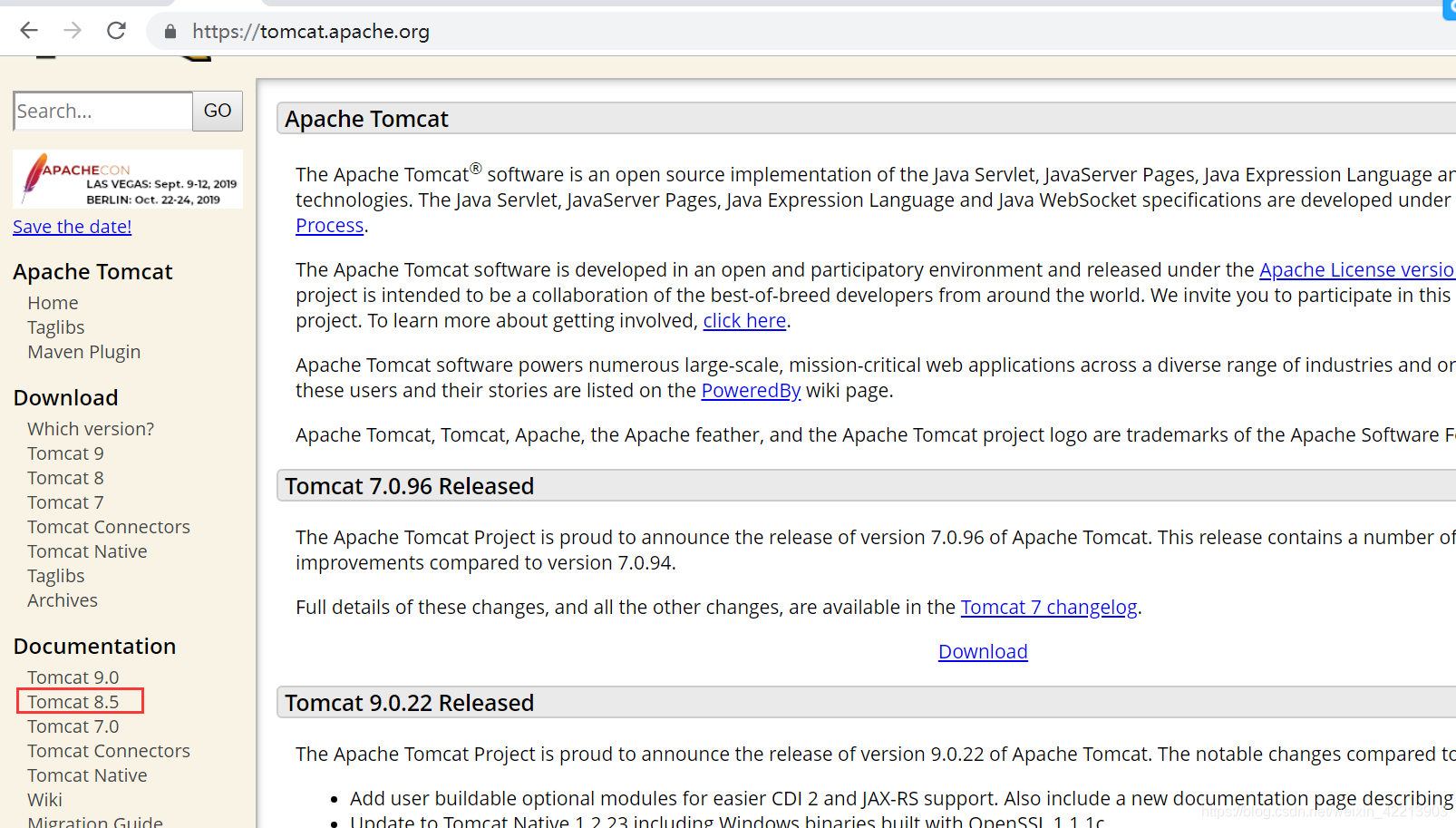Open Tomcat Native under Documentation
Screen dimensions: 1456x828
[87, 775]
